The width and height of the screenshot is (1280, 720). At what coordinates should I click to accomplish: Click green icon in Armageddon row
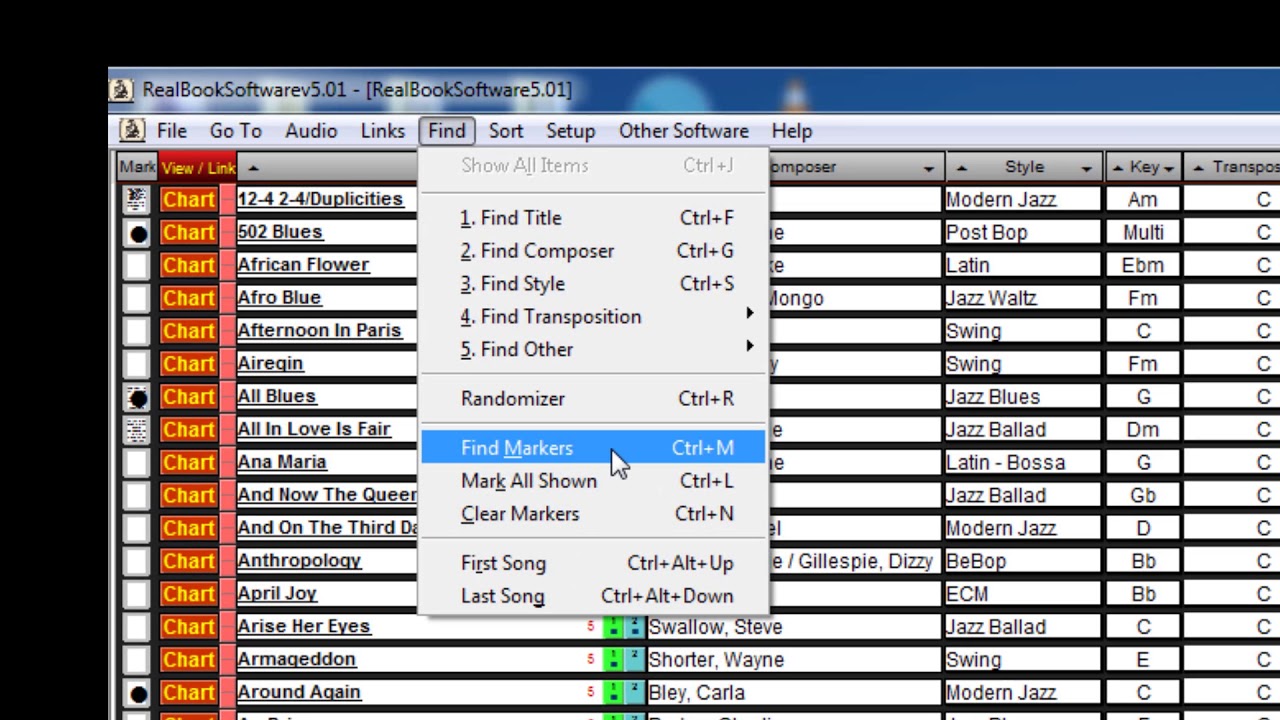click(x=613, y=660)
